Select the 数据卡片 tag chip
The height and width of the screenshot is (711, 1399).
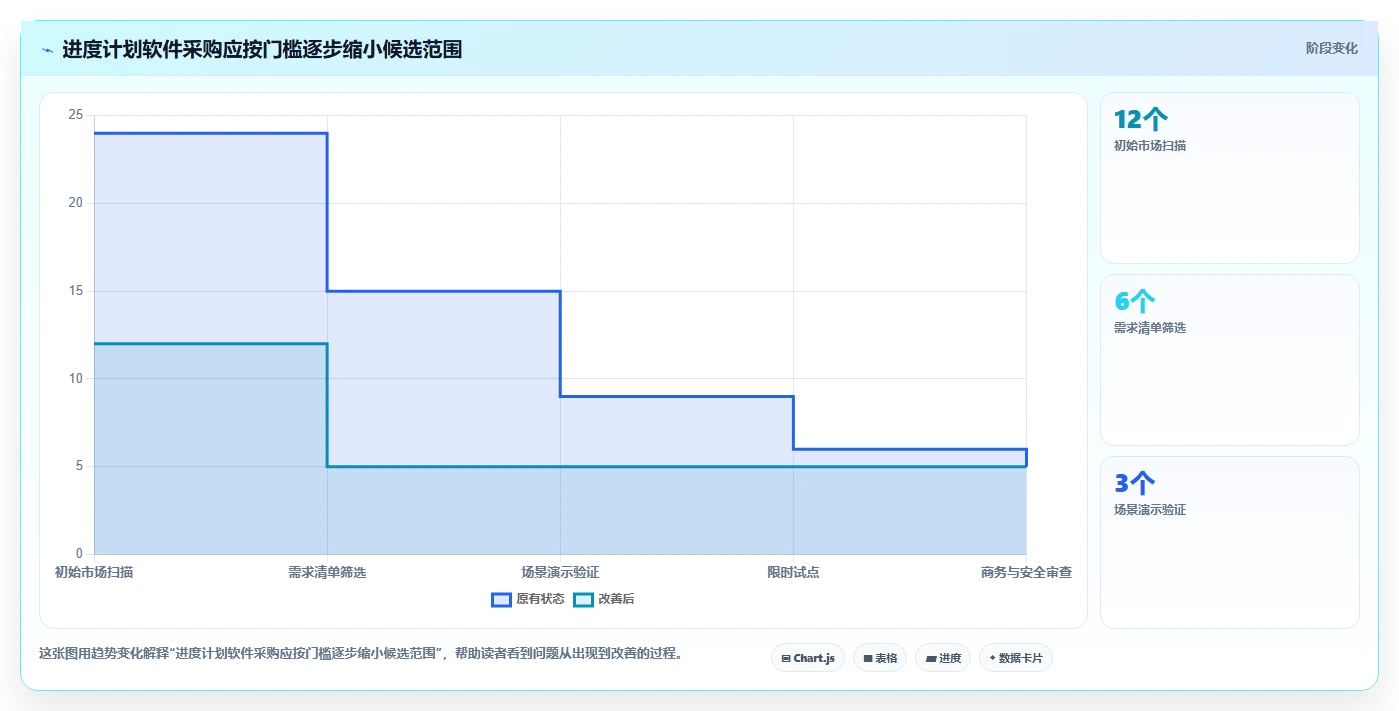click(x=1016, y=658)
